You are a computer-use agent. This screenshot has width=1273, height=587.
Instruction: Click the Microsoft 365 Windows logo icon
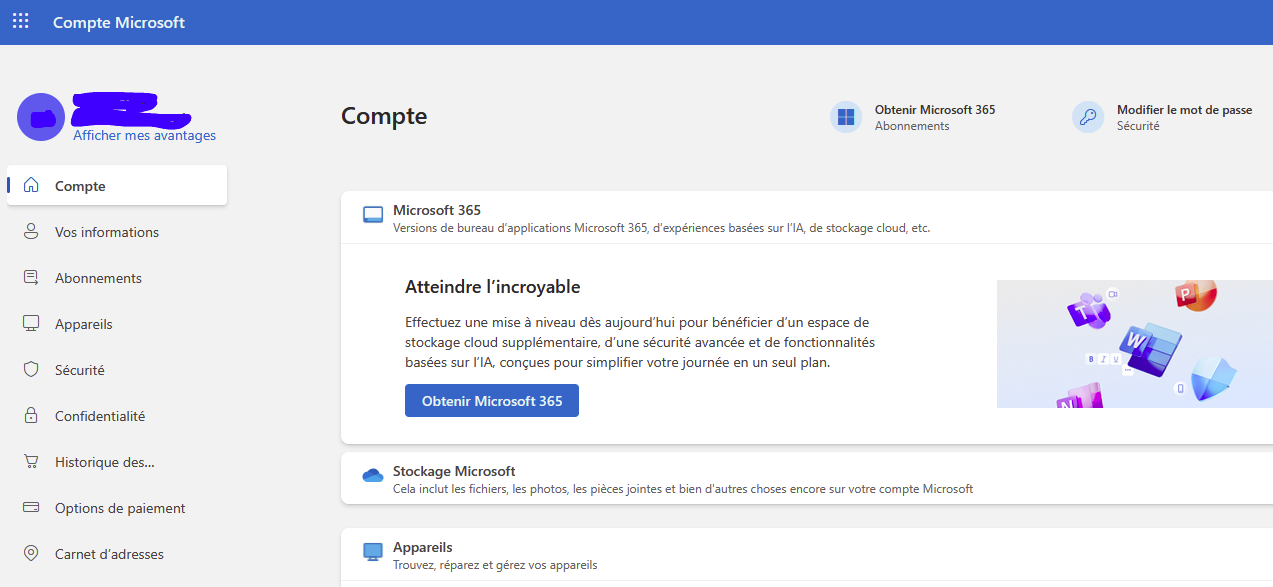click(x=846, y=117)
